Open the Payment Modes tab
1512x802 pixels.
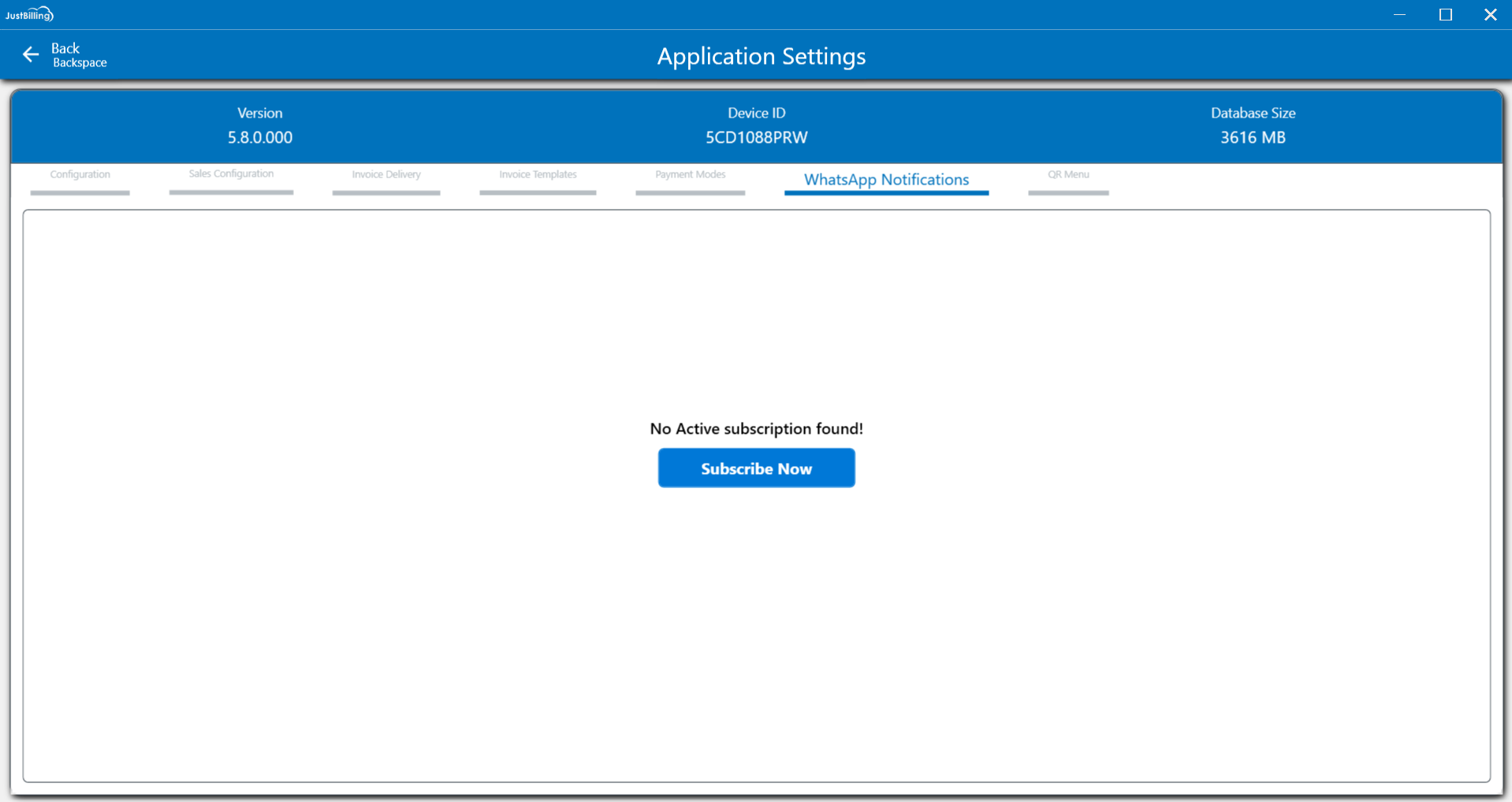point(690,175)
